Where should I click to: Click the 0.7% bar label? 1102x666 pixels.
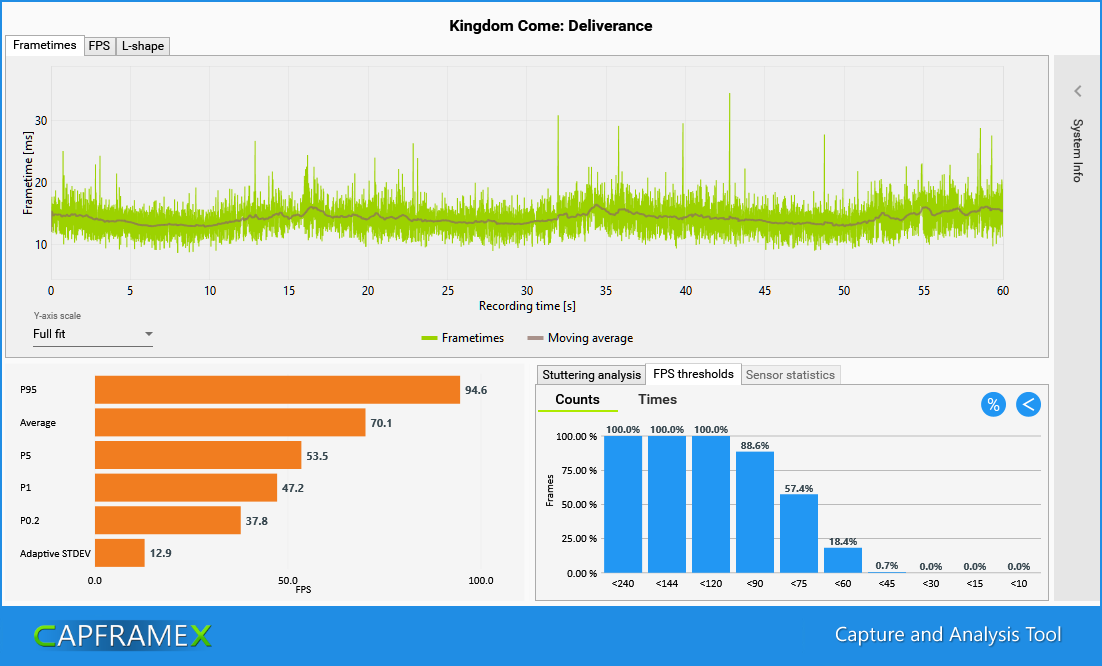coord(887,566)
